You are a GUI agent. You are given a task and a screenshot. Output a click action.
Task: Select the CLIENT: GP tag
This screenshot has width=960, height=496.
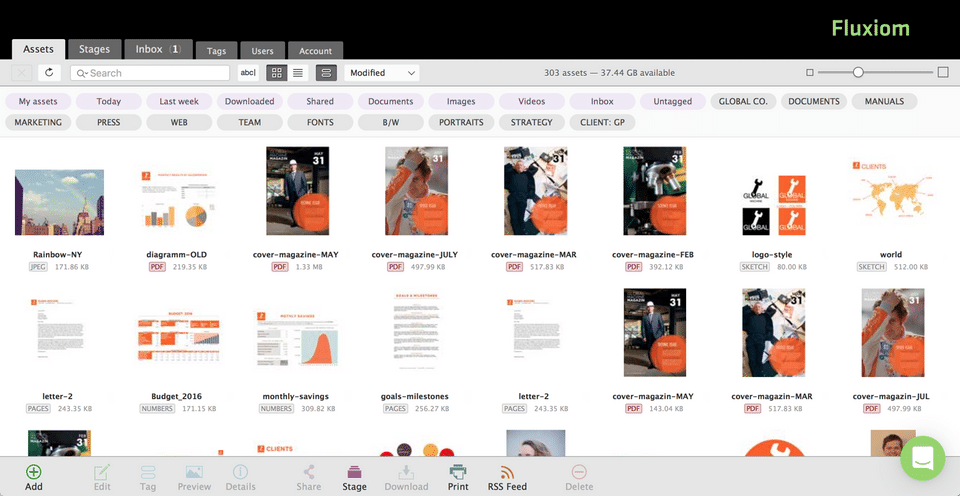(602, 122)
